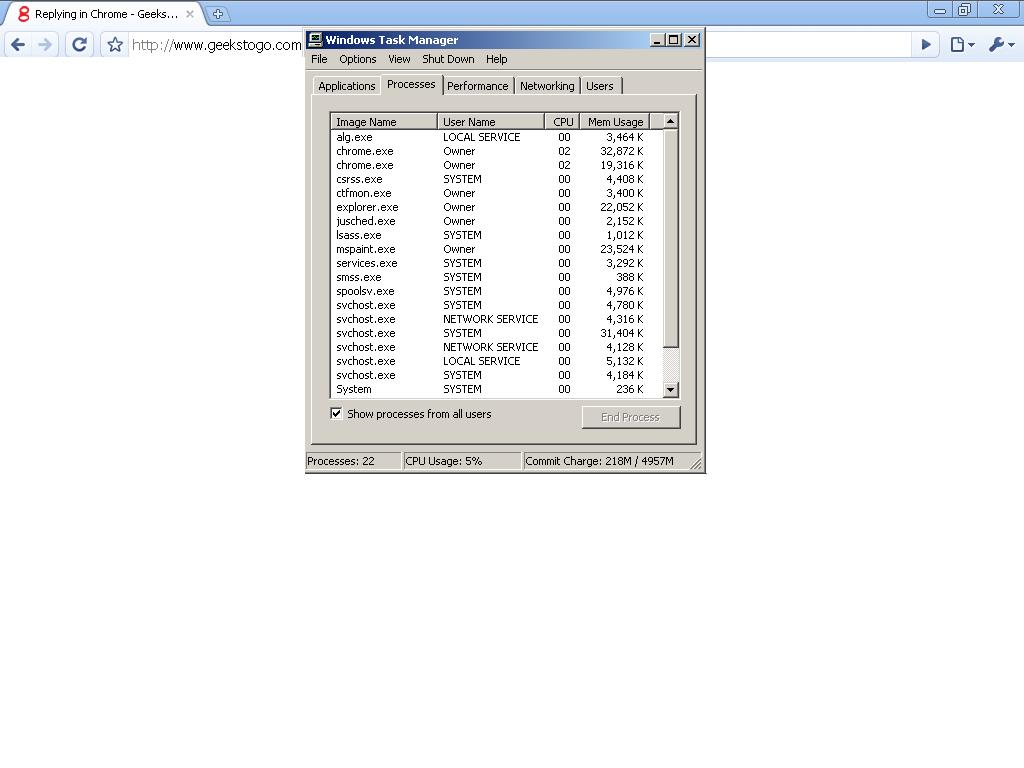Sort processes by Mem Usage column

[x=615, y=121]
